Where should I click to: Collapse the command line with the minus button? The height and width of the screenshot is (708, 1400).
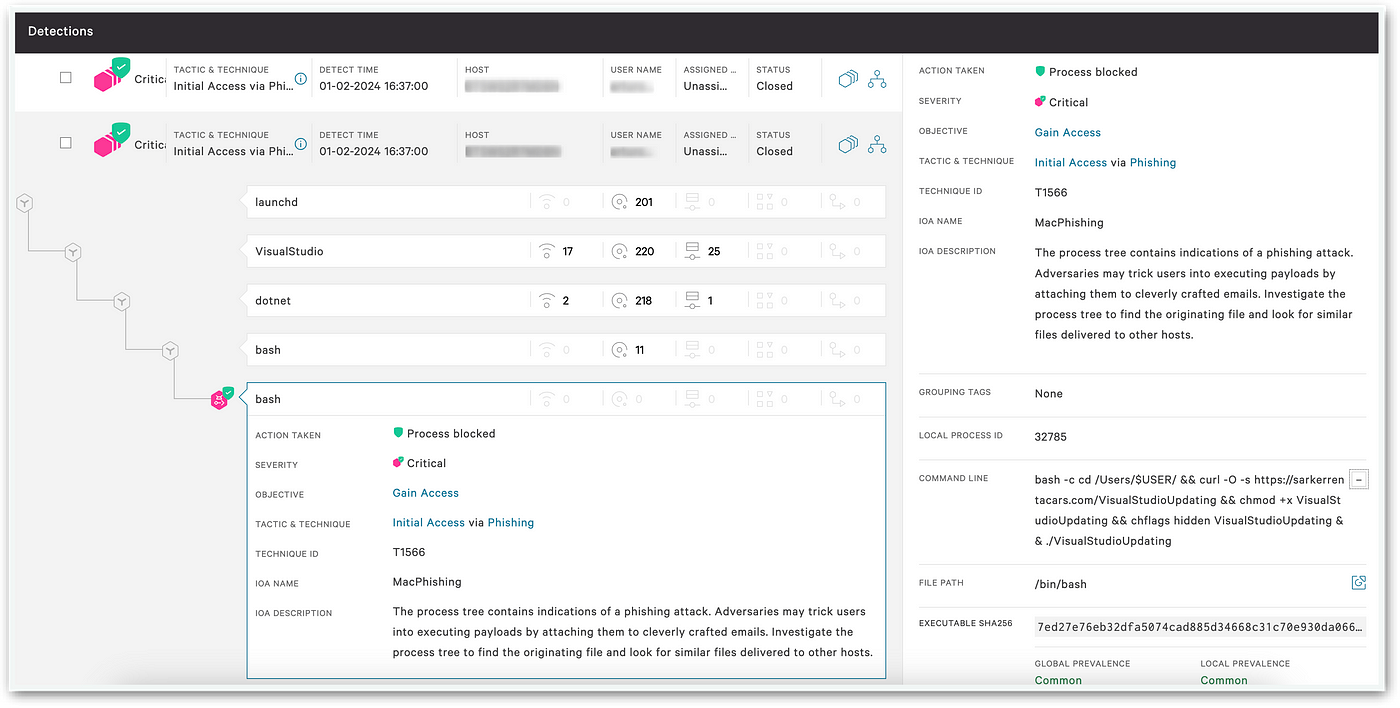(1358, 478)
